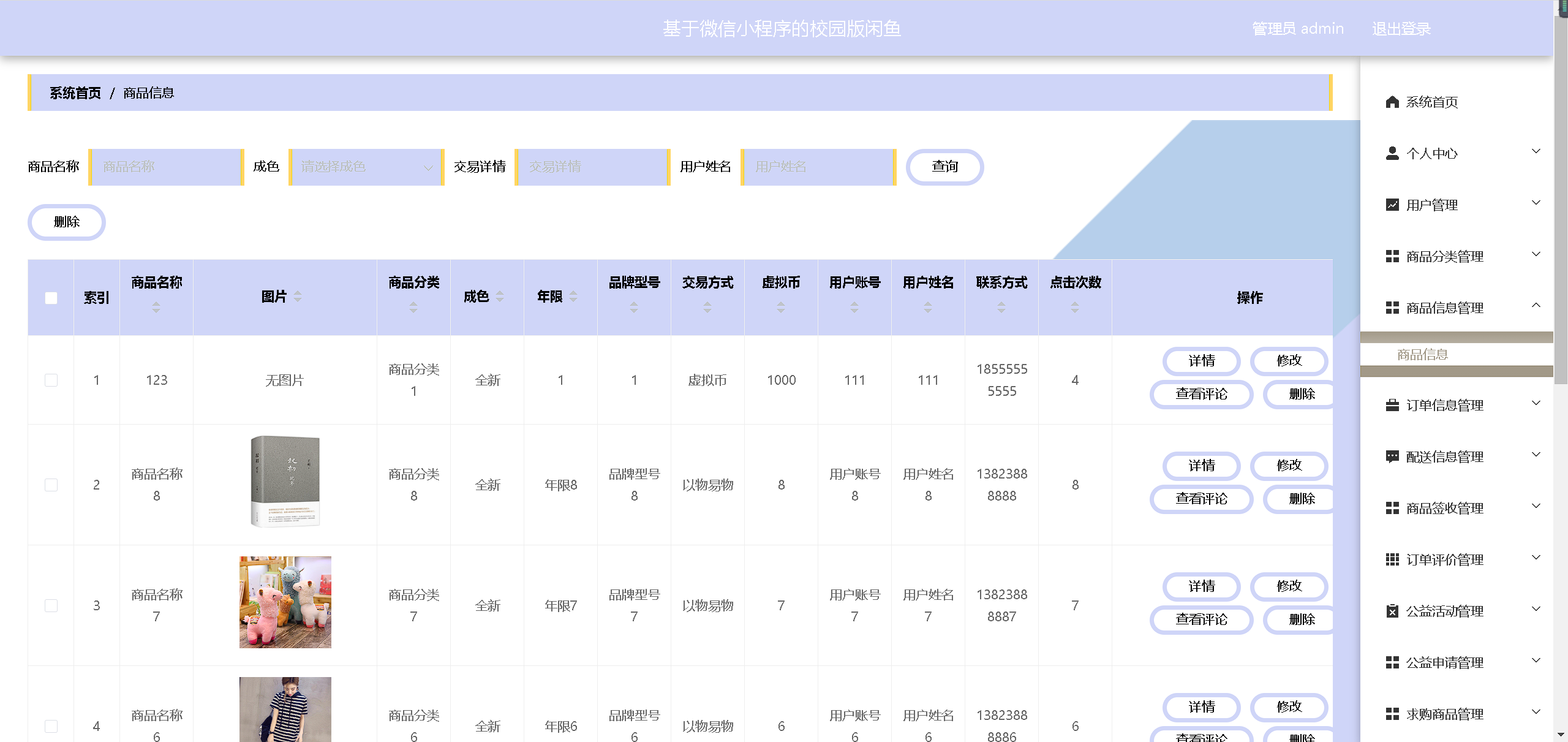This screenshot has height=742, width=1568.
Task: Check the checkbox for row 商品名称8
Action: (x=51, y=485)
